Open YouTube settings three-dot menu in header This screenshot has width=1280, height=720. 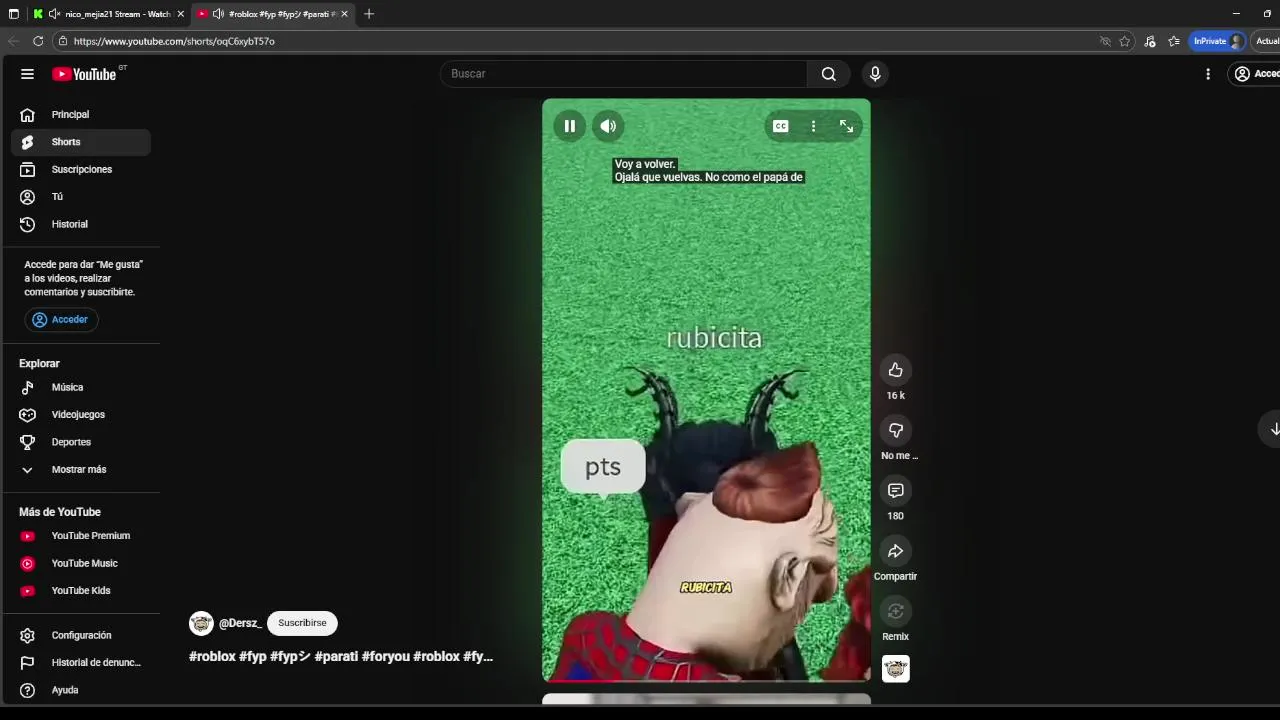coord(1208,74)
